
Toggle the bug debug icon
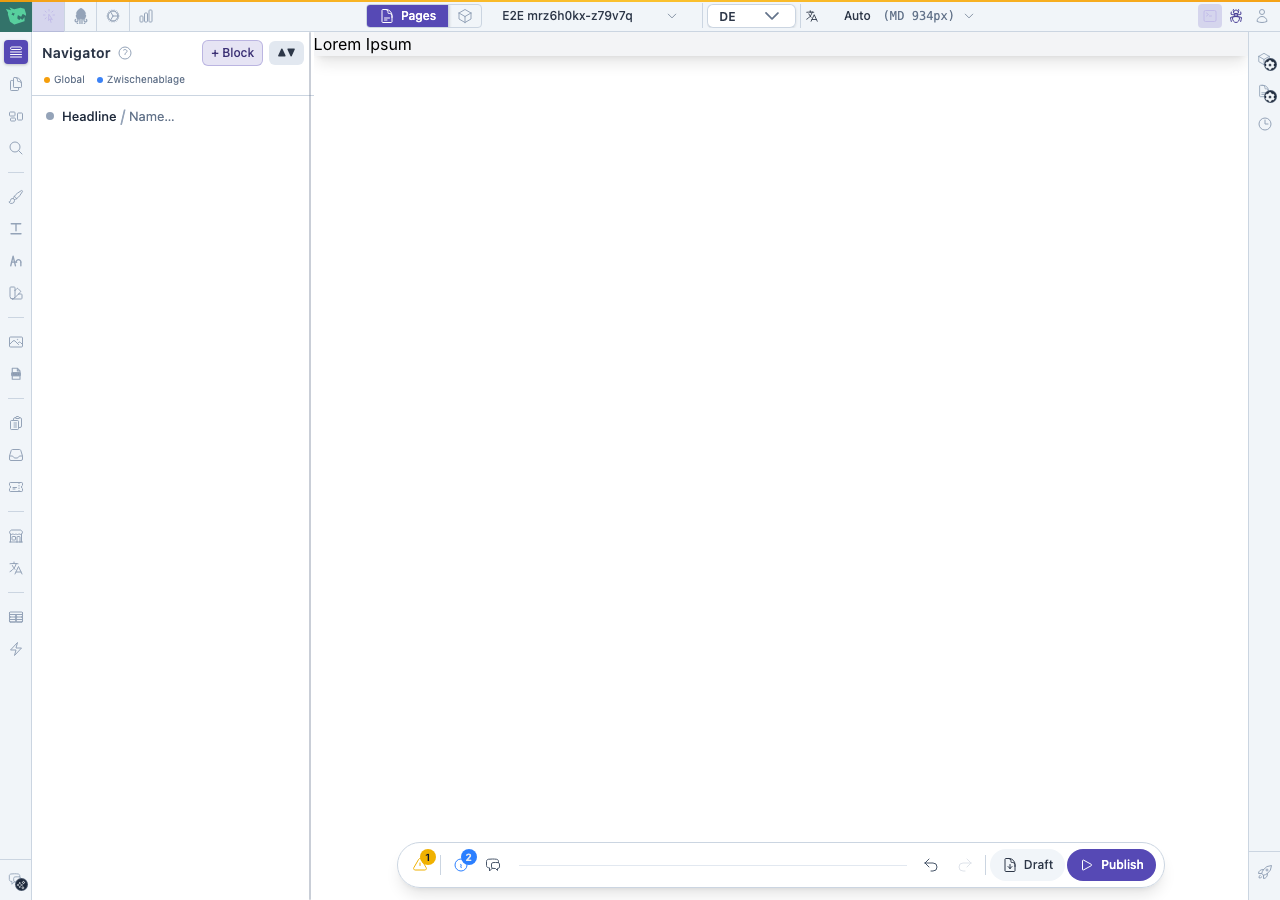pos(1237,16)
